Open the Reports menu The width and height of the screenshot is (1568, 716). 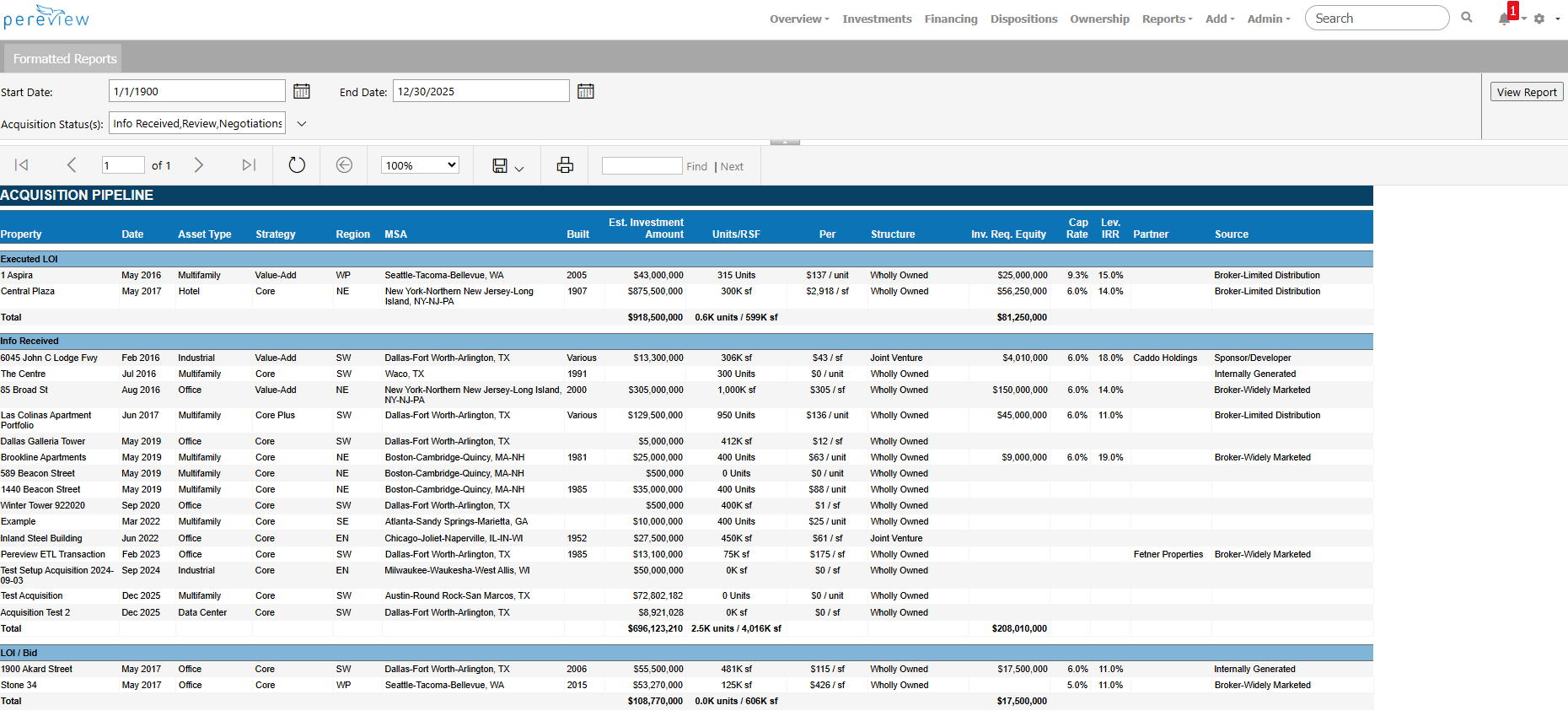[1167, 19]
